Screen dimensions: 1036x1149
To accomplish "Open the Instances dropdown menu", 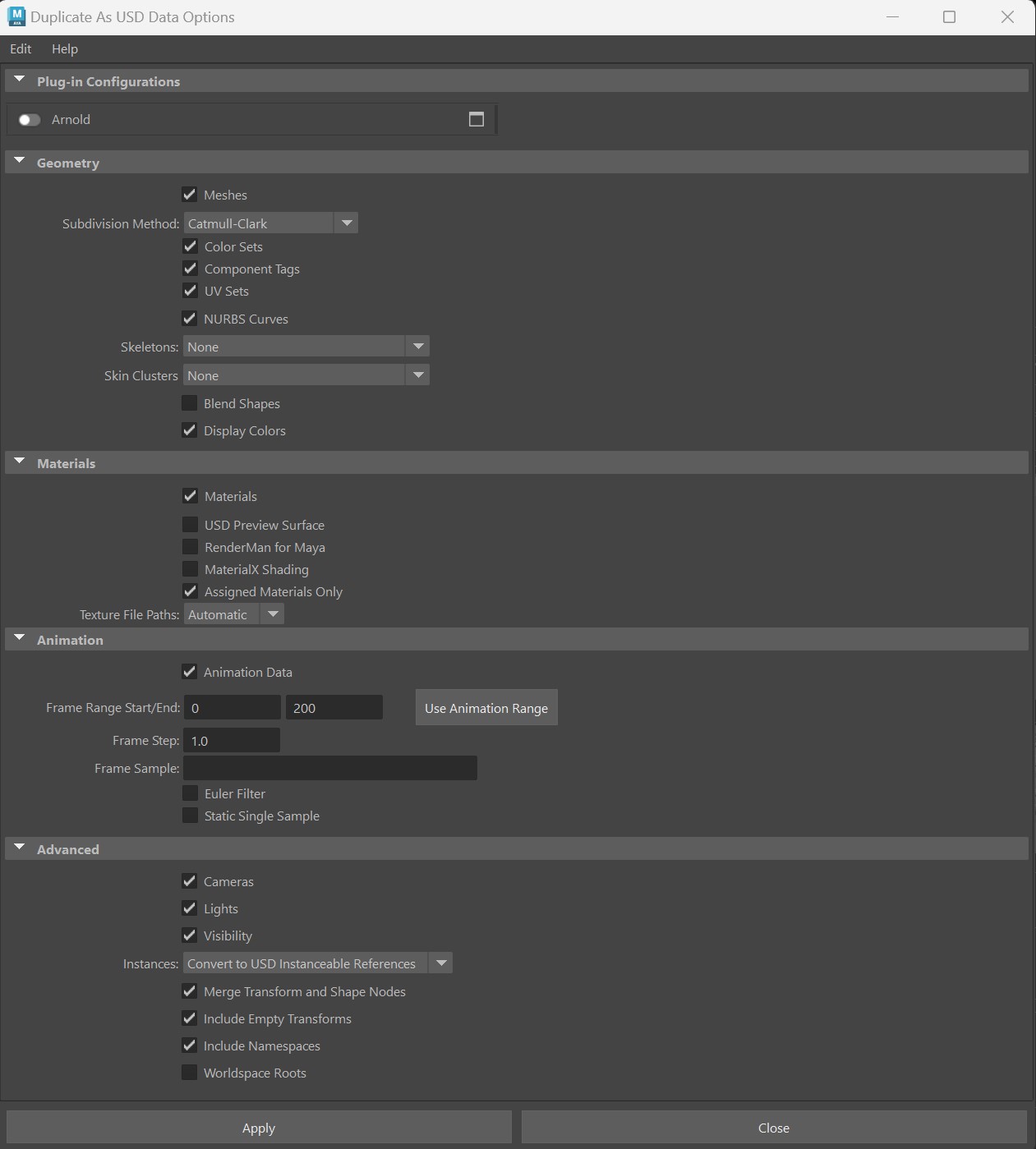I will point(317,963).
